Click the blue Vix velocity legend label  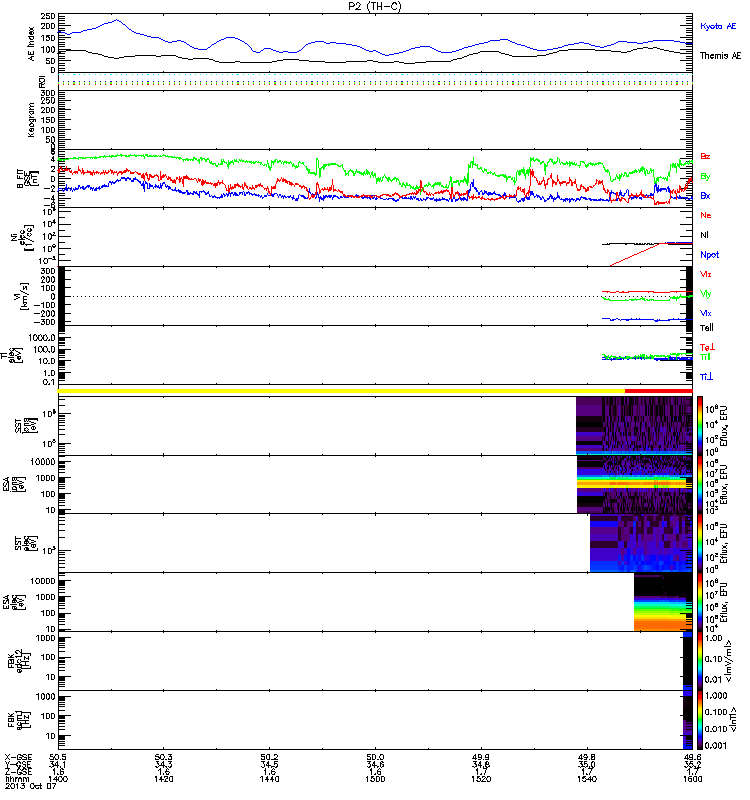tap(705, 313)
